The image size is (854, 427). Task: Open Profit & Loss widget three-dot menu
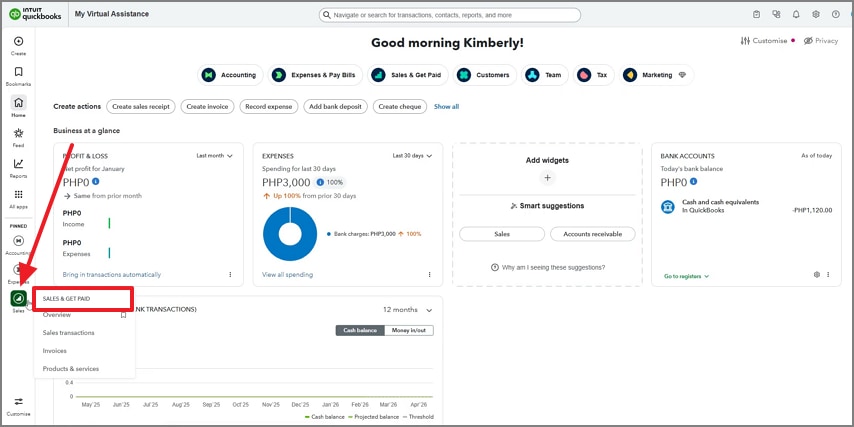(x=230, y=274)
